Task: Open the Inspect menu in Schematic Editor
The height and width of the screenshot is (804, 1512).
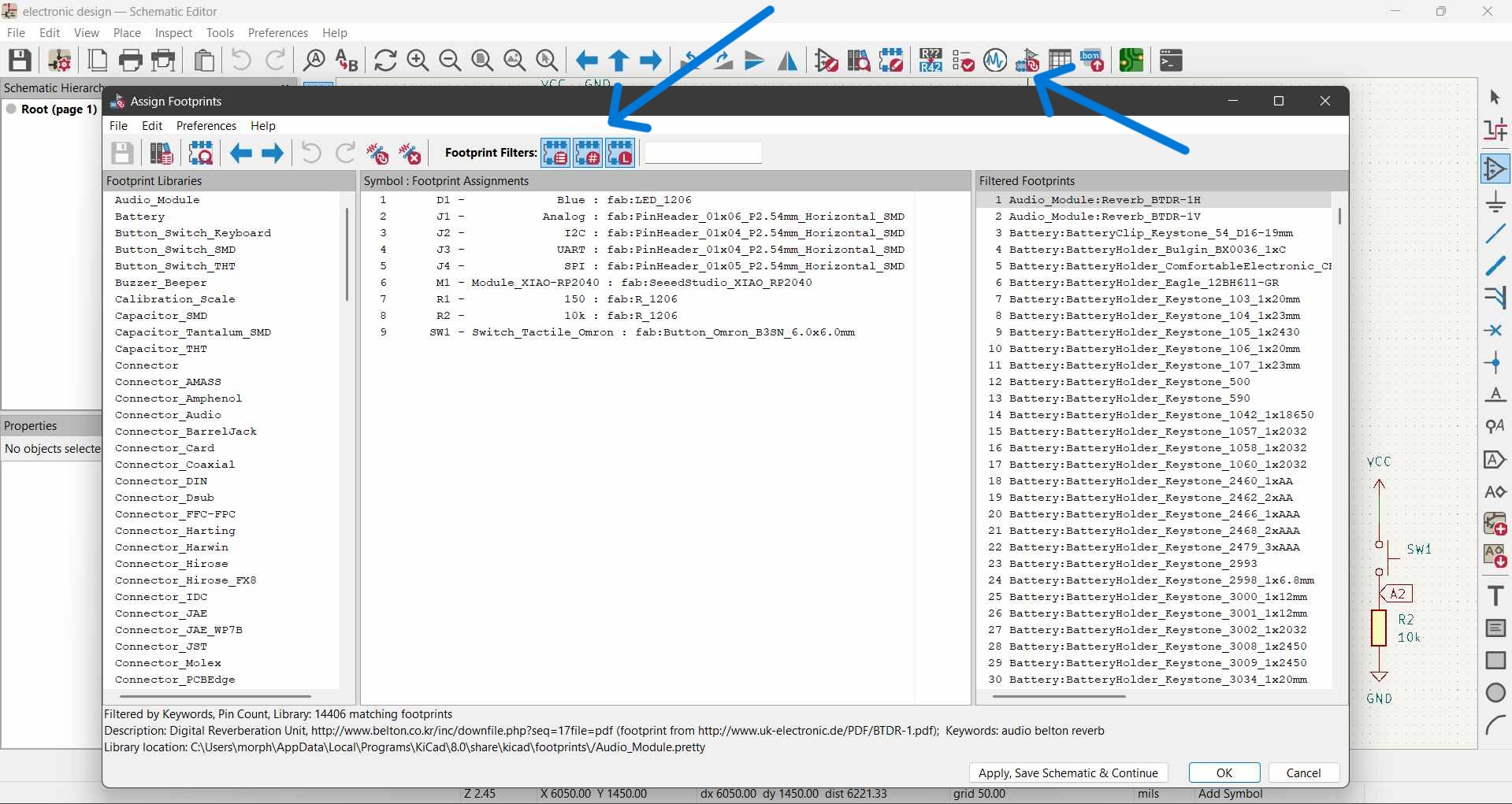Action: (173, 33)
